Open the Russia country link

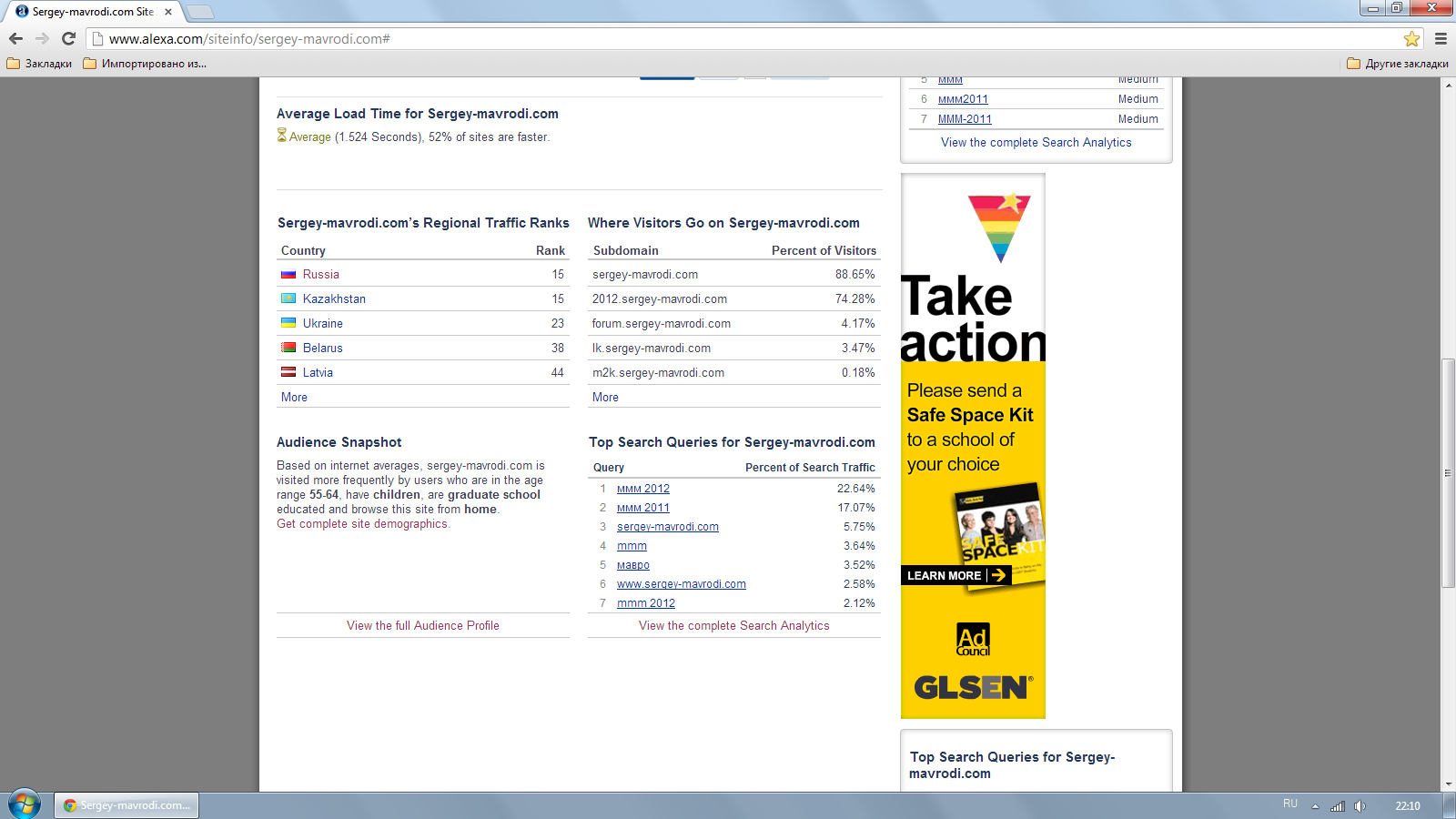coord(320,274)
